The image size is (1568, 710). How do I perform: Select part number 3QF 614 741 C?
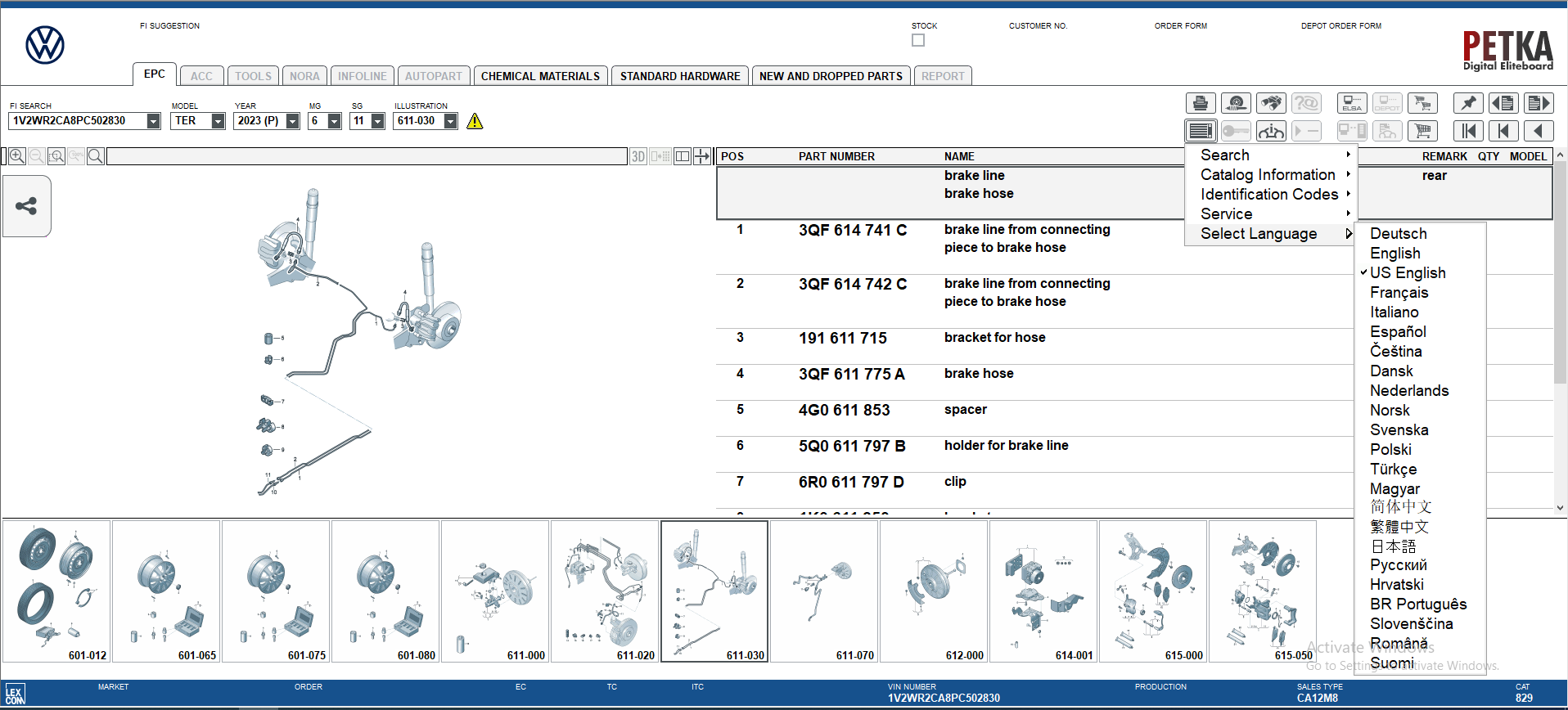pos(853,231)
